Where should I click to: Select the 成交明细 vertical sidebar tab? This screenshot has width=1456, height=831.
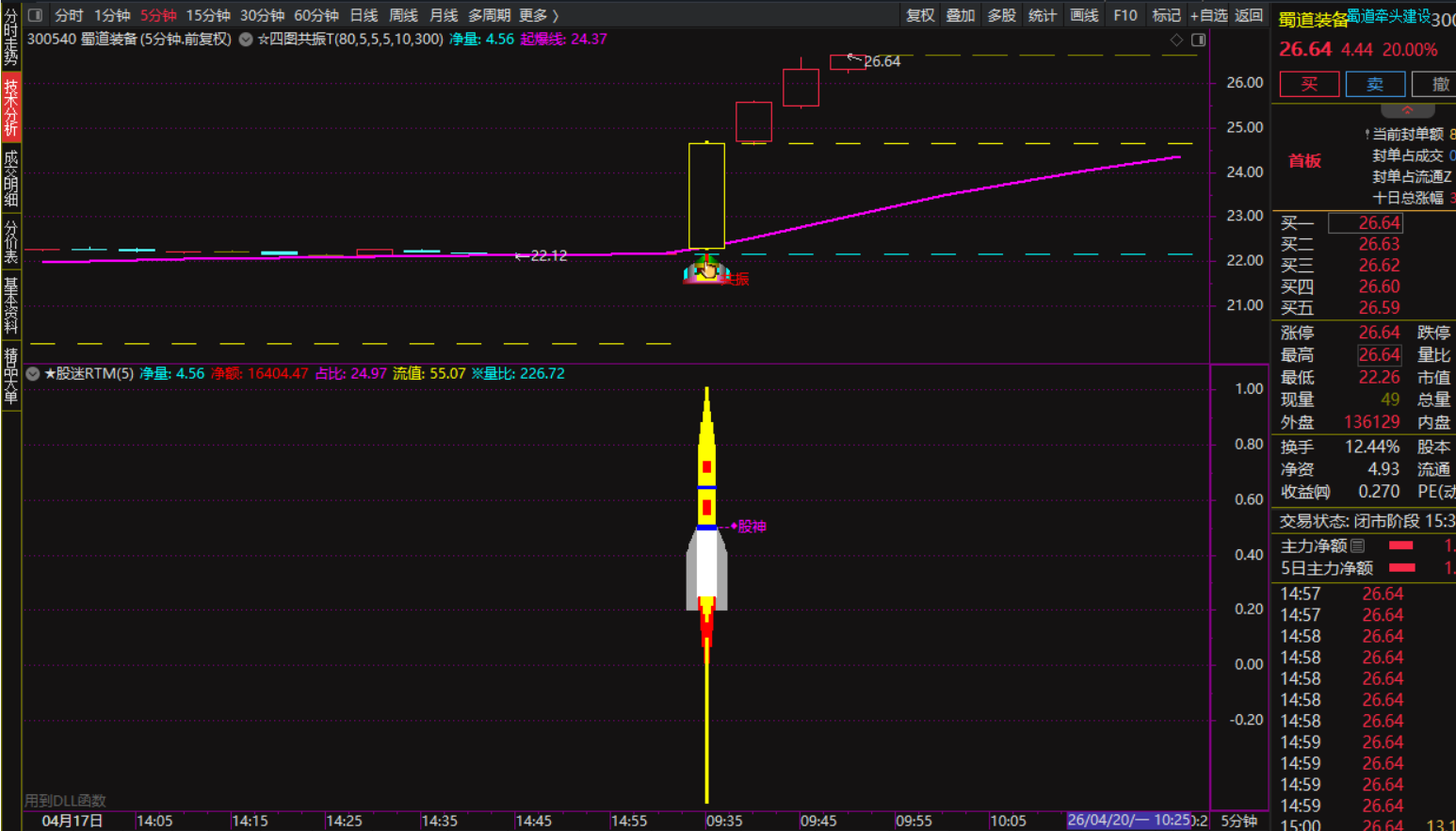click(11, 177)
